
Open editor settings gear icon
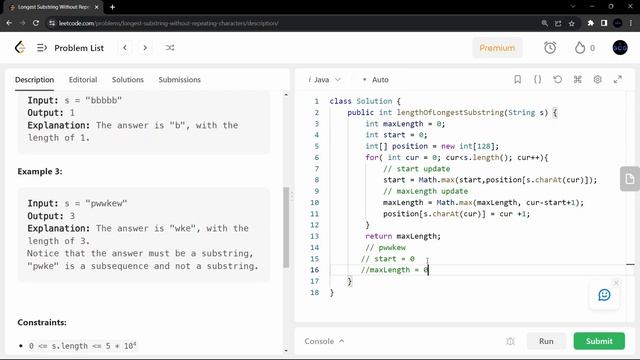pos(598,80)
